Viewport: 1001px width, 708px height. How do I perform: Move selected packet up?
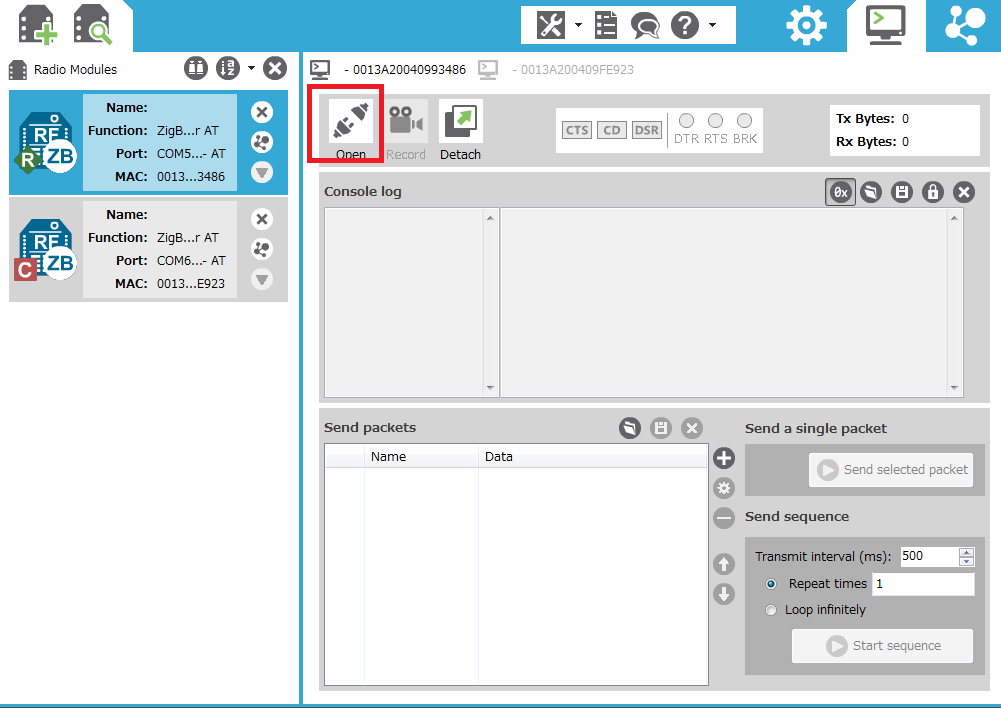[724, 564]
